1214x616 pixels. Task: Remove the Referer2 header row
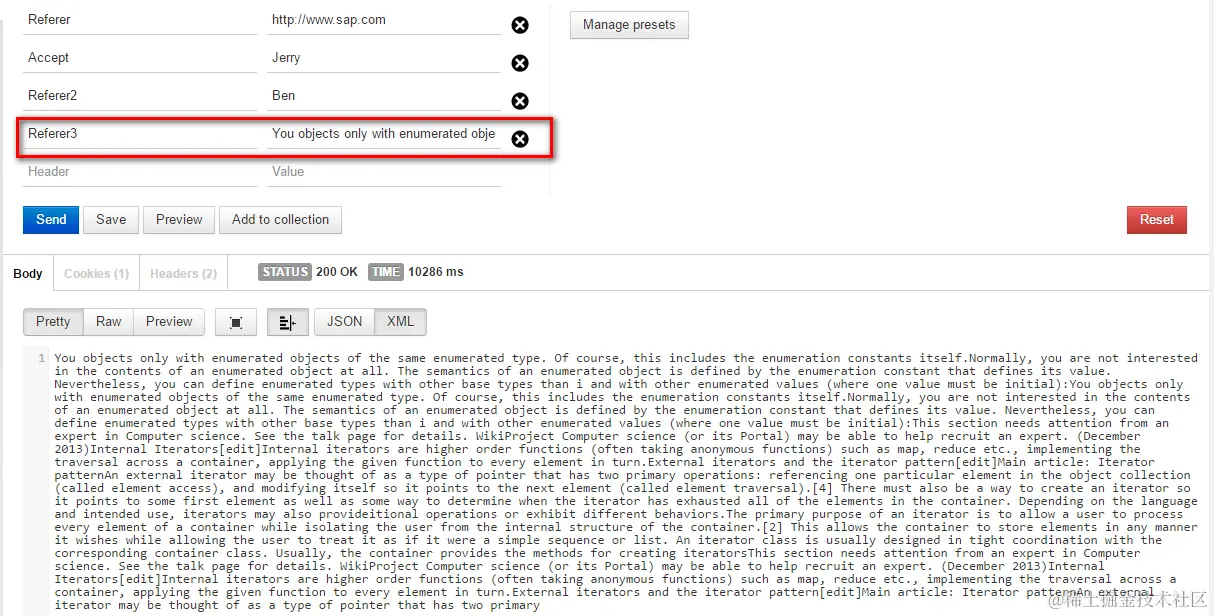pos(520,101)
